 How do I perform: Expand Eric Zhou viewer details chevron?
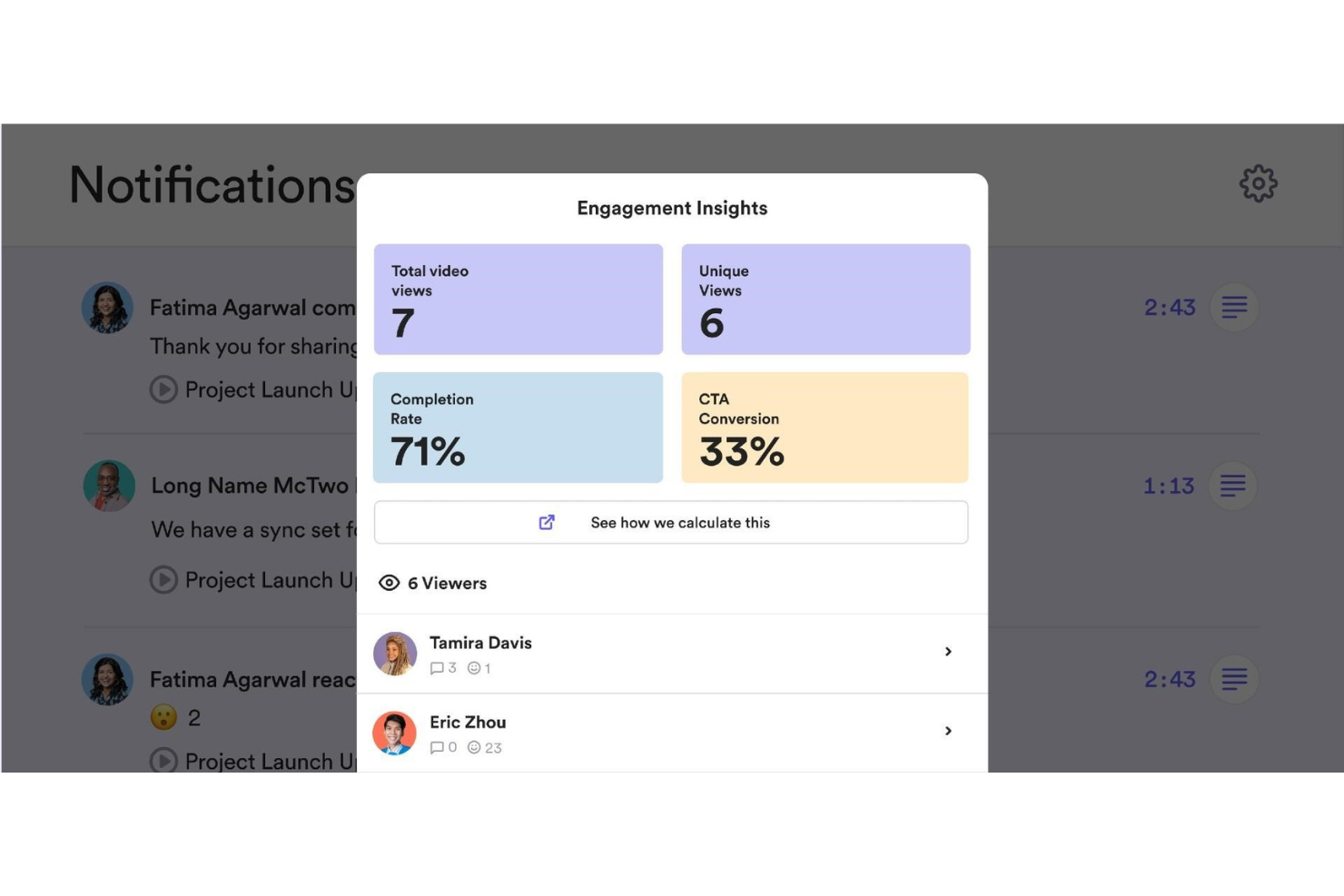[x=948, y=731]
